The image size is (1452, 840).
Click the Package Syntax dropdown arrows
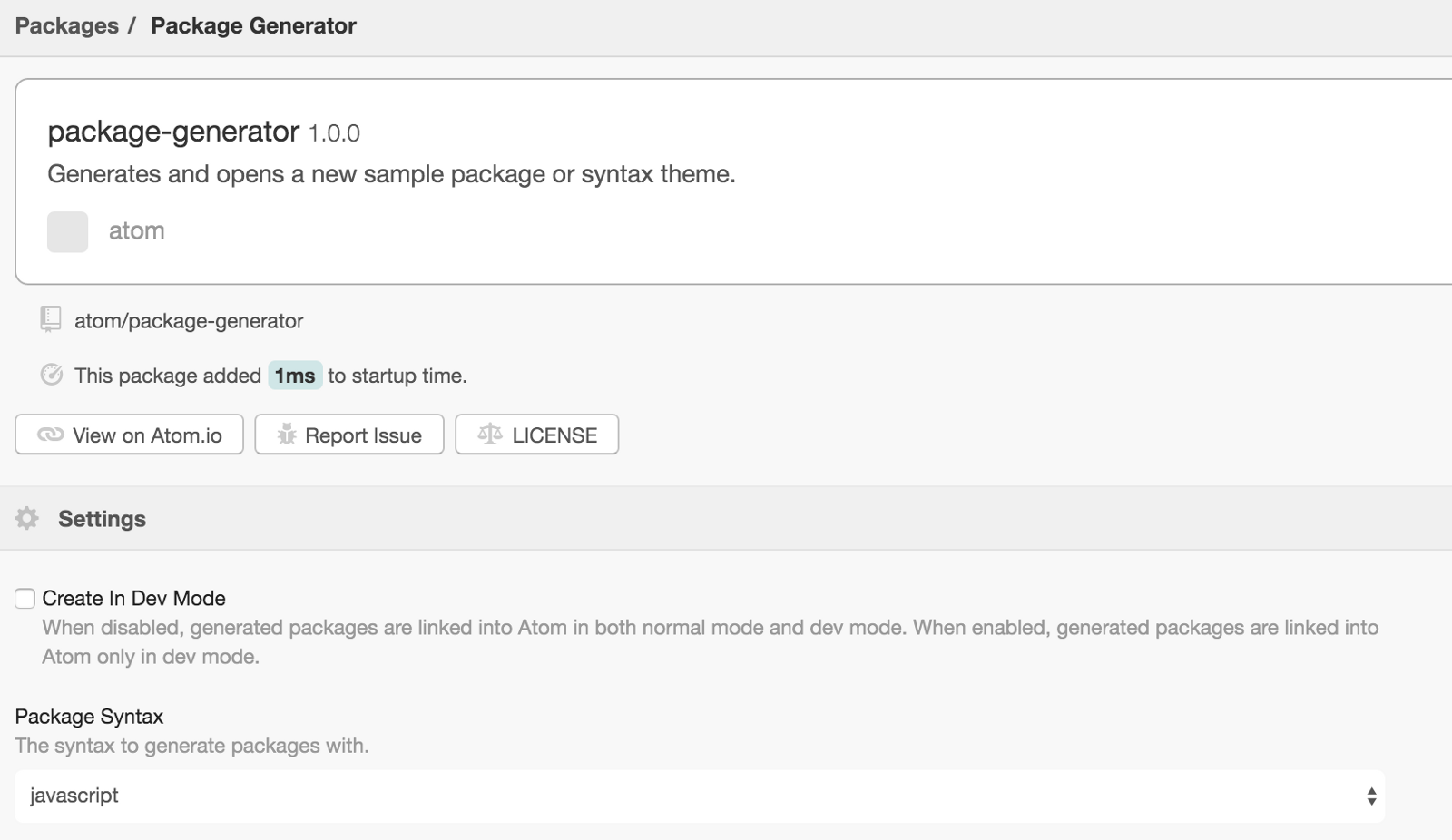(1371, 796)
